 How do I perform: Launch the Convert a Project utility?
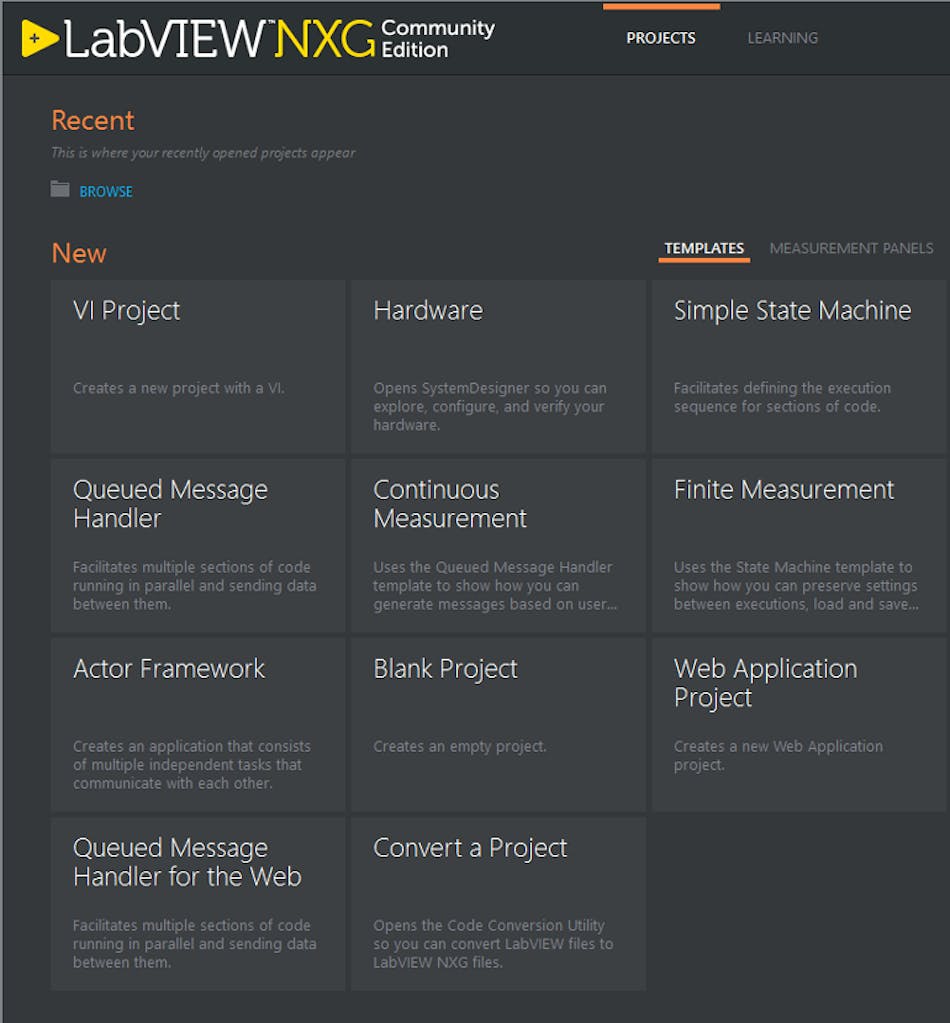498,903
